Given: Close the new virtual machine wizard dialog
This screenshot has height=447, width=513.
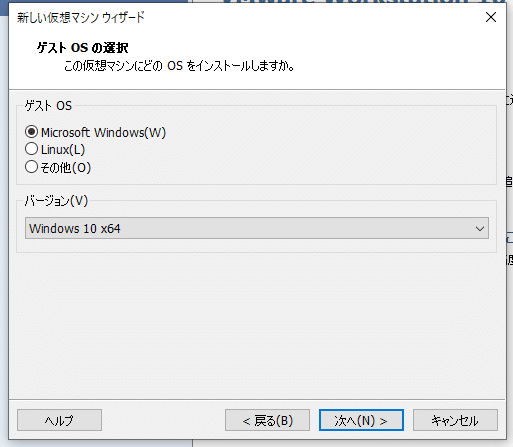Looking at the screenshot, I should point(491,17).
